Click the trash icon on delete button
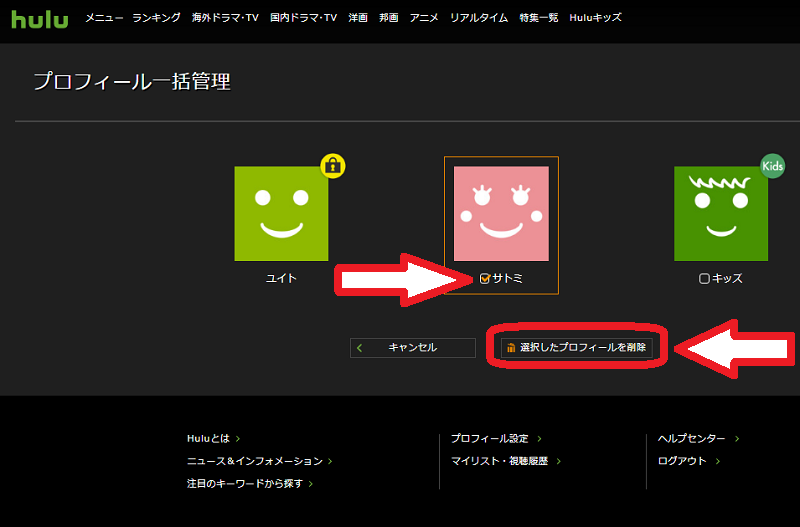 click(511, 348)
